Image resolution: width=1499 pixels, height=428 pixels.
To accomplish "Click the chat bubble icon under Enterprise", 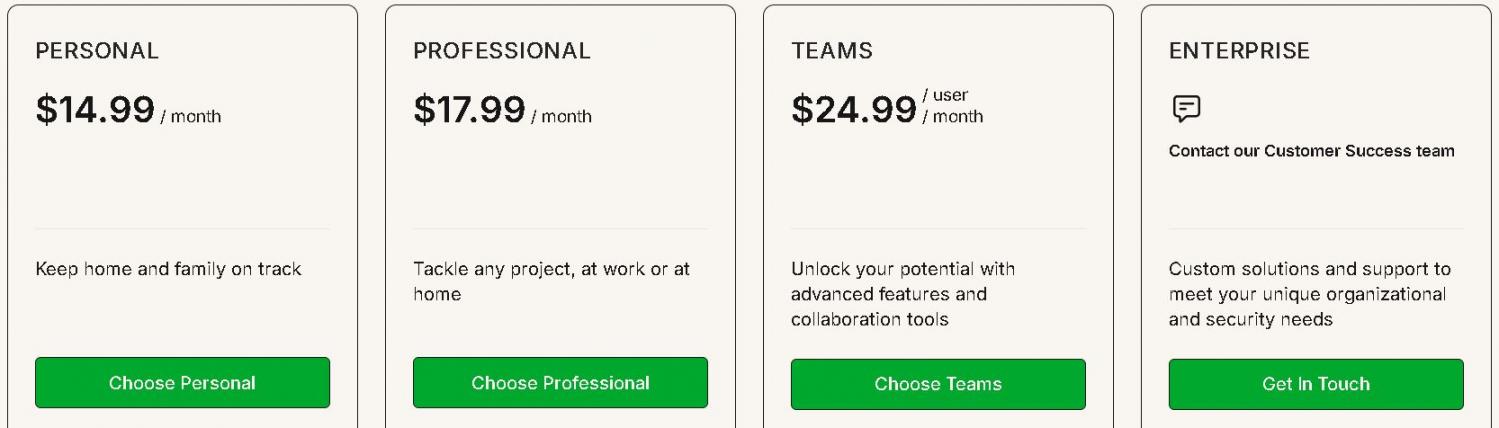I will pos(1186,109).
